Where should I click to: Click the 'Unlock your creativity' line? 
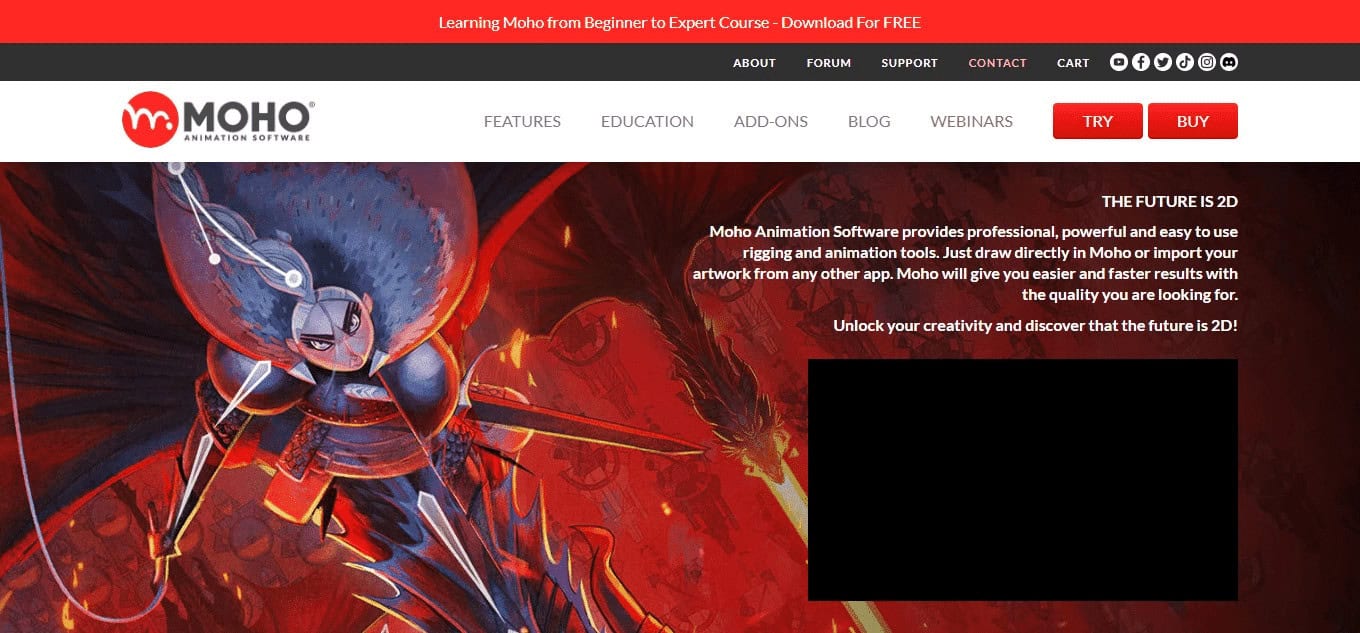click(1036, 325)
